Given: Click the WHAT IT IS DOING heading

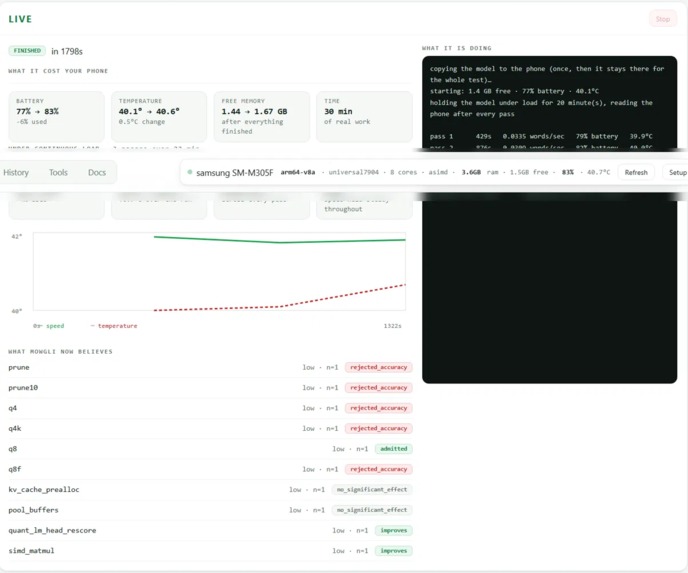Looking at the screenshot, I should pos(456,48).
